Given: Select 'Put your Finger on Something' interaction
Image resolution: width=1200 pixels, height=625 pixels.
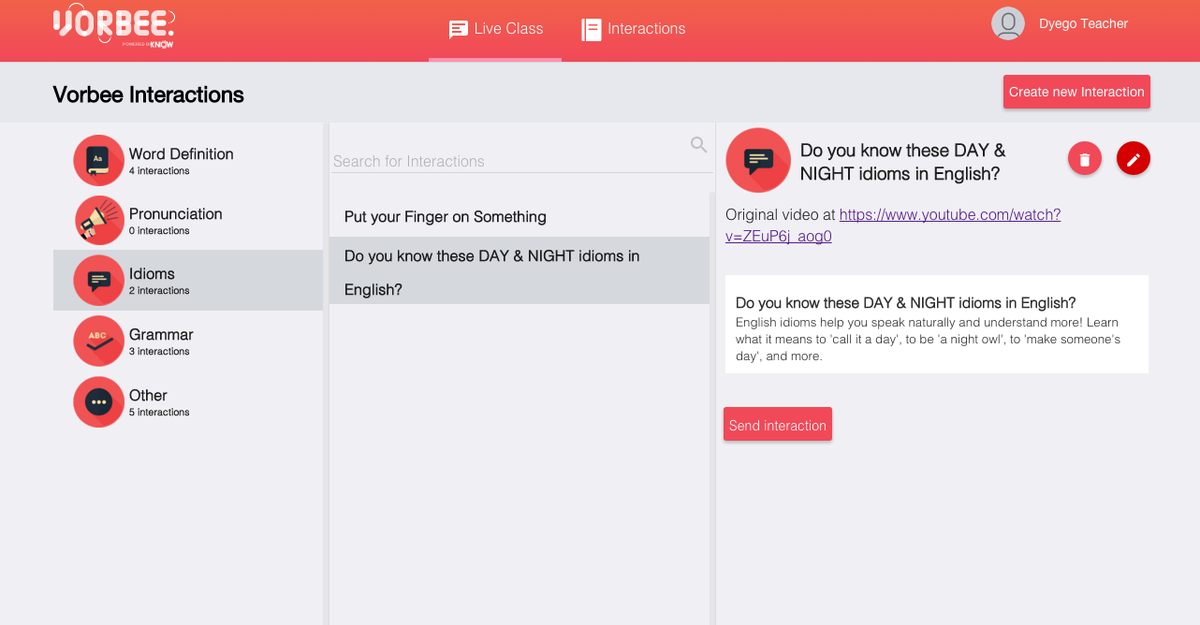Looking at the screenshot, I should point(519,217).
